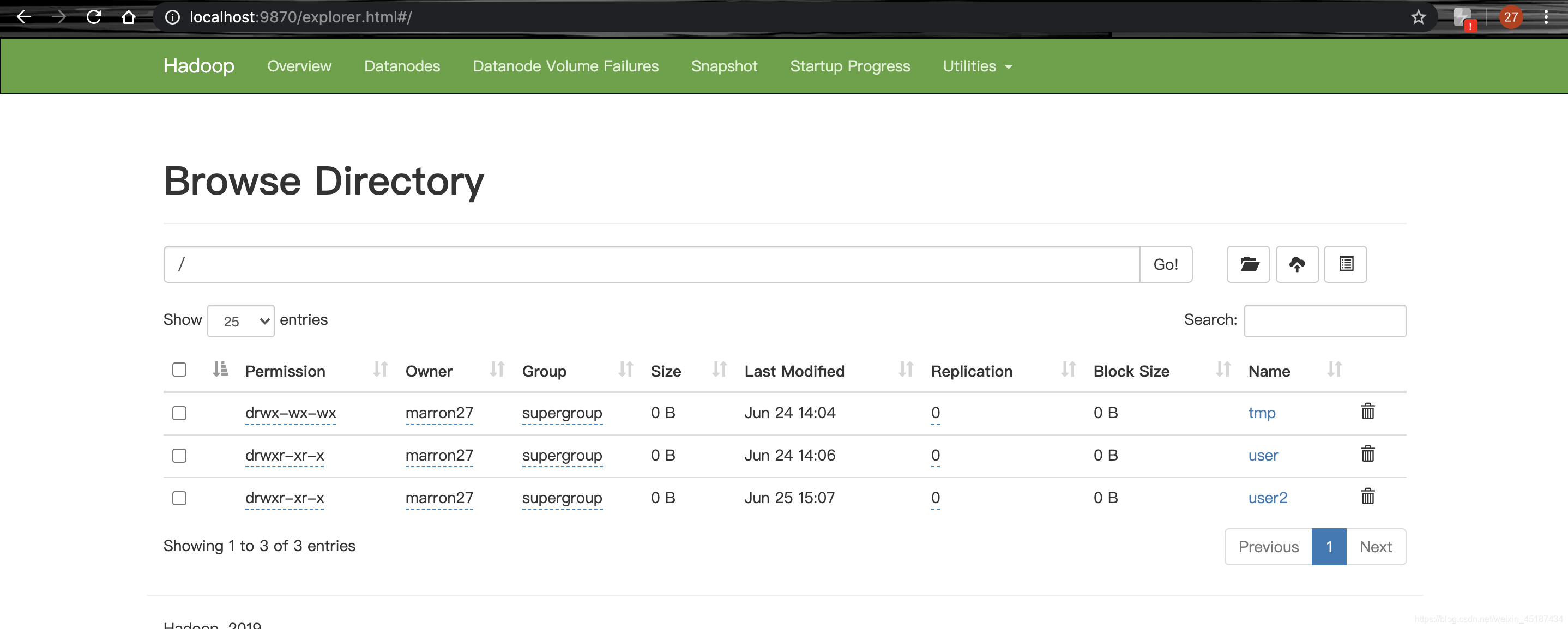The width and height of the screenshot is (1568, 629).
Task: Tick the checkbox for tmp row
Action: pyautogui.click(x=179, y=413)
